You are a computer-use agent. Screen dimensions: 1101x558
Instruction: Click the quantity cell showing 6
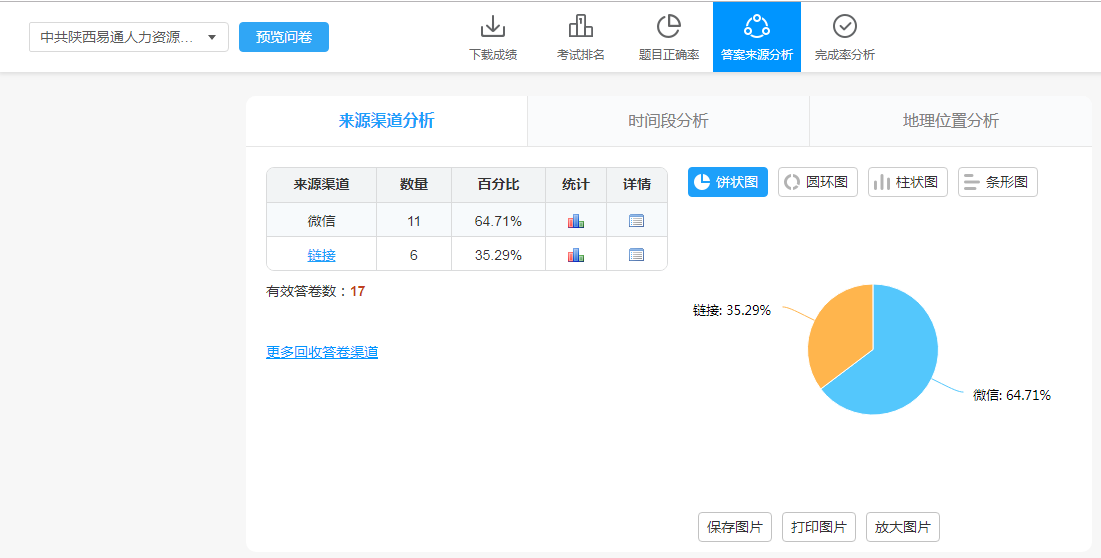pos(414,255)
